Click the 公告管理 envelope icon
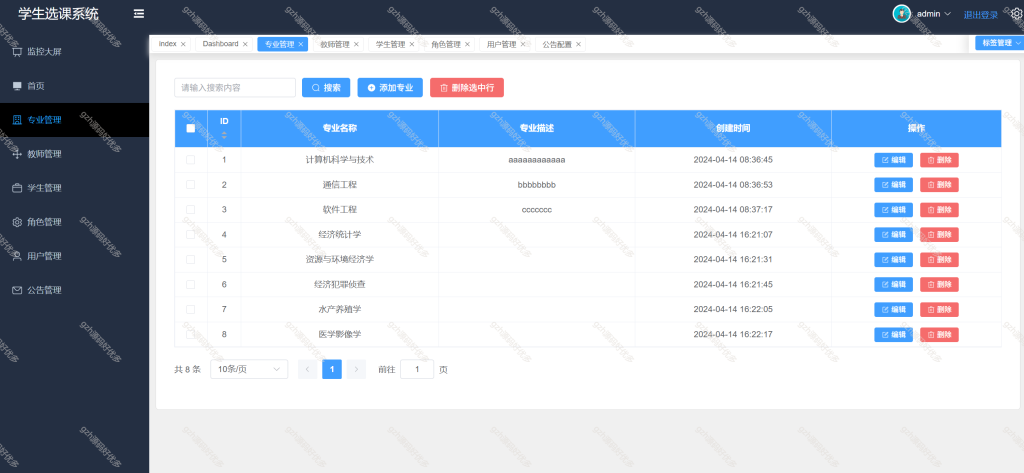 click(x=17, y=290)
